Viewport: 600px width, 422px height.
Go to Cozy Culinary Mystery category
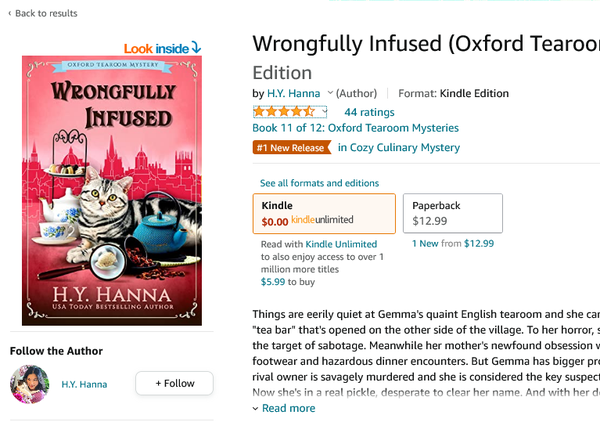point(399,148)
